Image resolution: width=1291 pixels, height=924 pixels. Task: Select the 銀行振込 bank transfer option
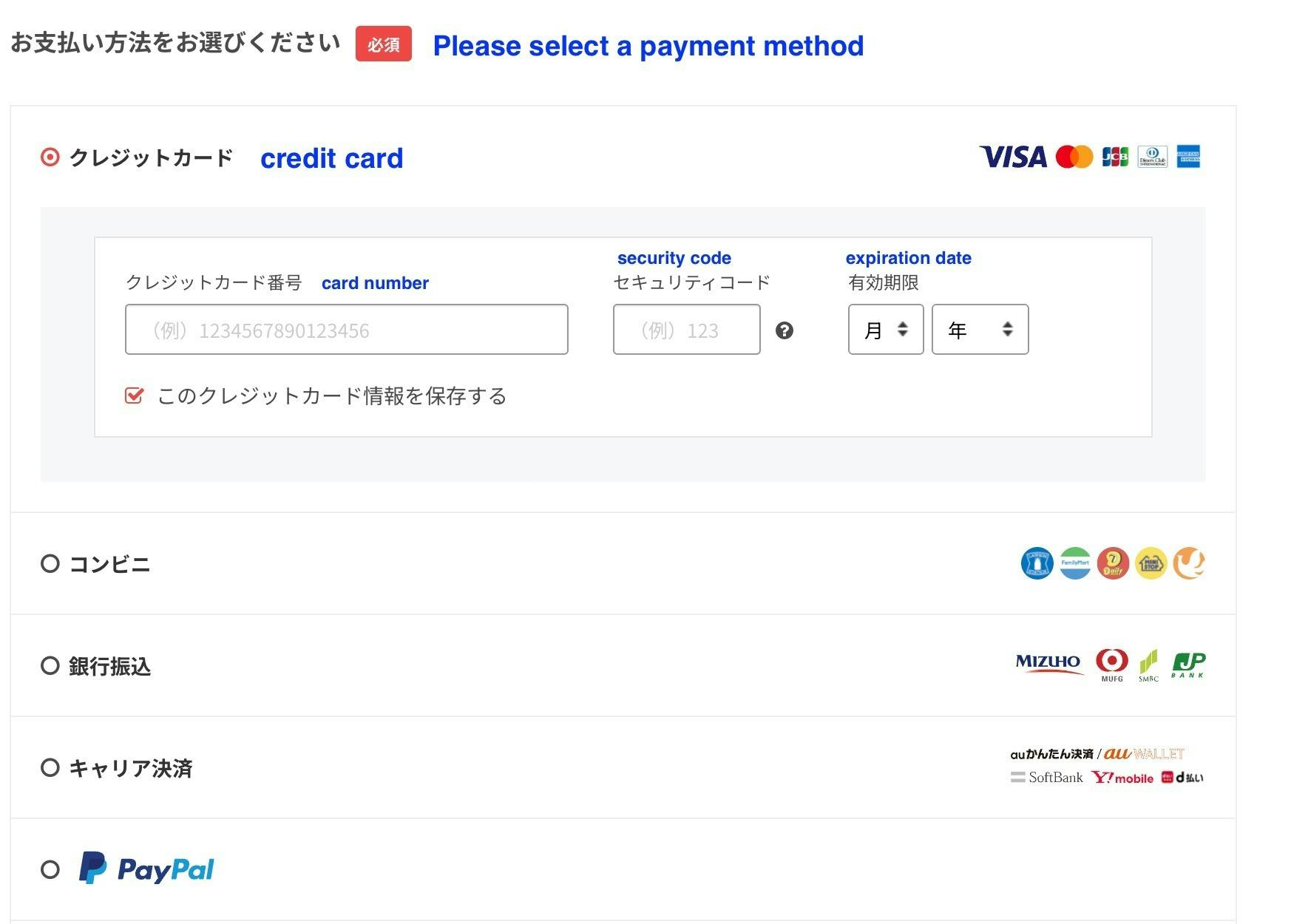coord(50,666)
